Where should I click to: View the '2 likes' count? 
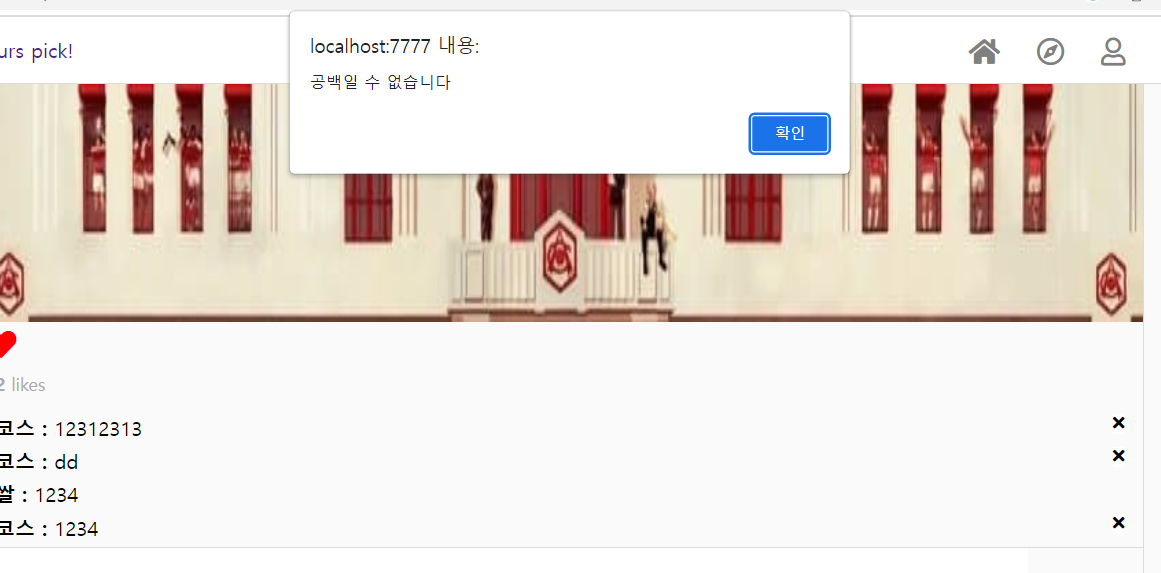(22, 385)
